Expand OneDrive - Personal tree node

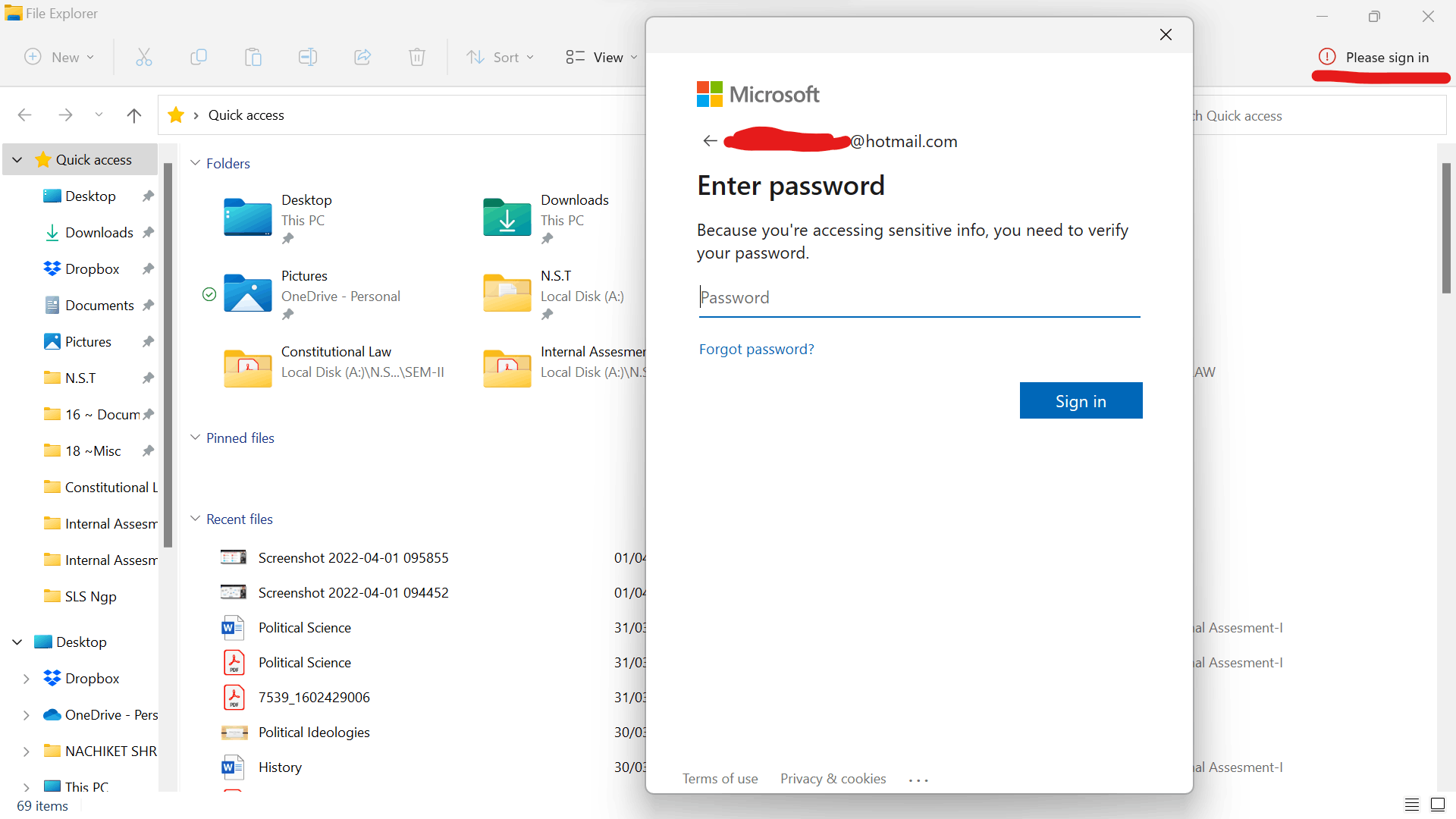click(x=26, y=715)
